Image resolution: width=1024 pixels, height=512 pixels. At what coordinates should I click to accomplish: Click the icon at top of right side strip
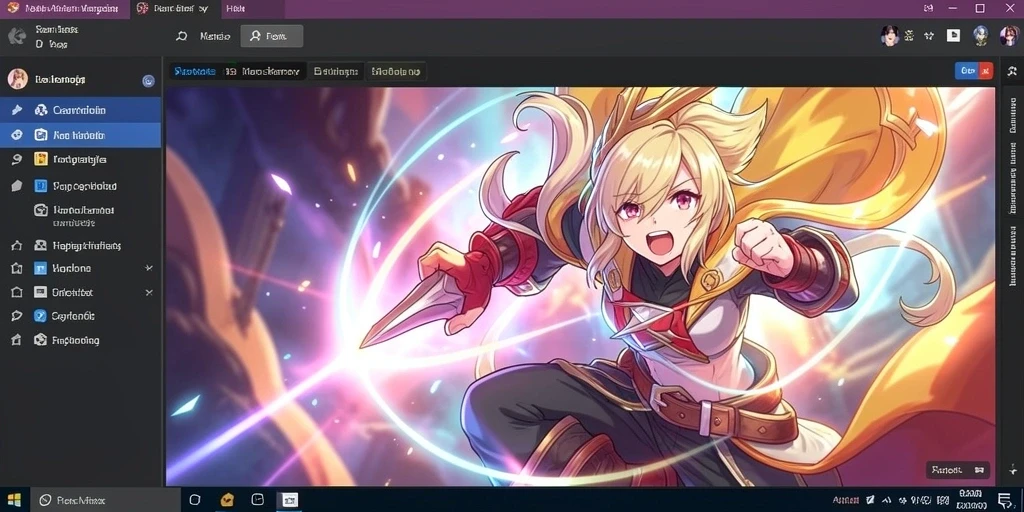[x=1012, y=71]
